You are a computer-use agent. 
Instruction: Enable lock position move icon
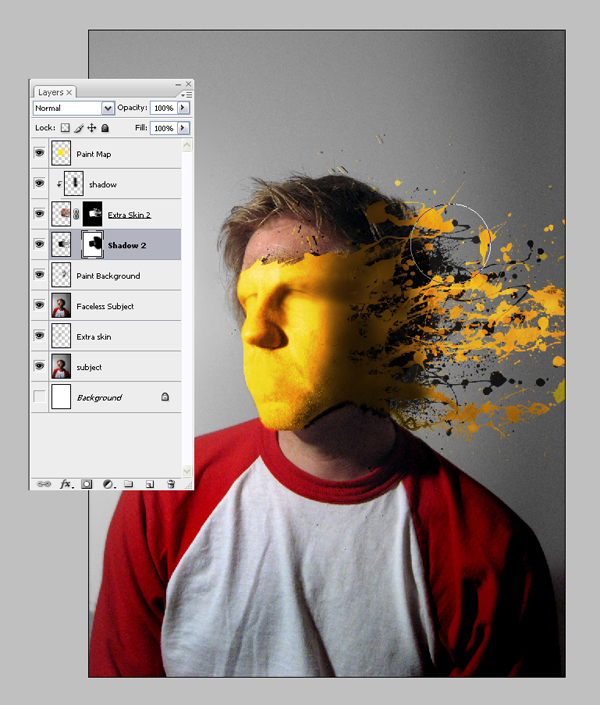point(92,128)
